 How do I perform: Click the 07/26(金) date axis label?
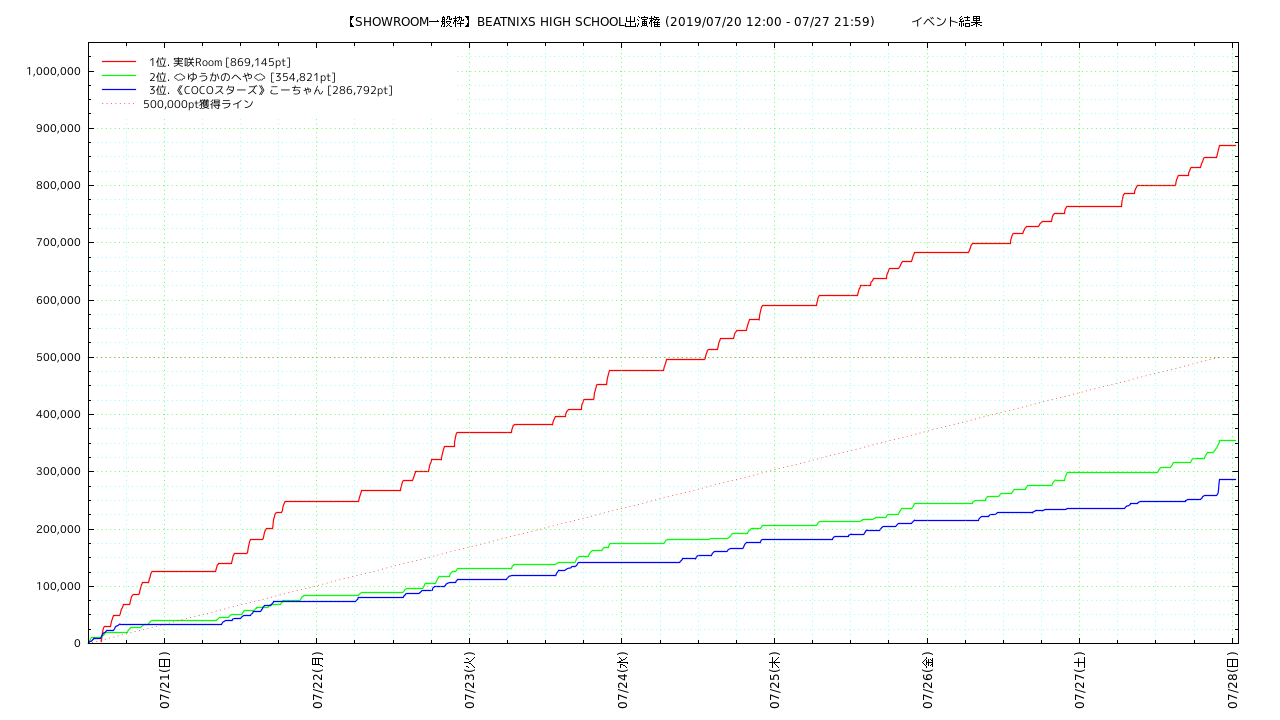pyautogui.click(x=927, y=681)
